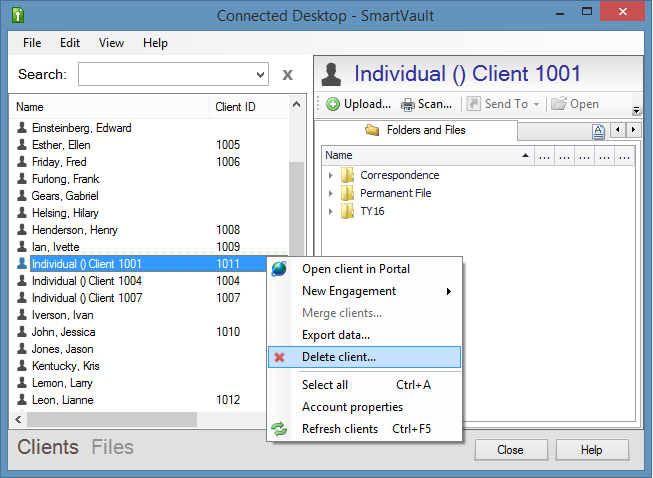Click the client list horizontal scrollbar thumb
The image size is (653, 478).
(112, 419)
